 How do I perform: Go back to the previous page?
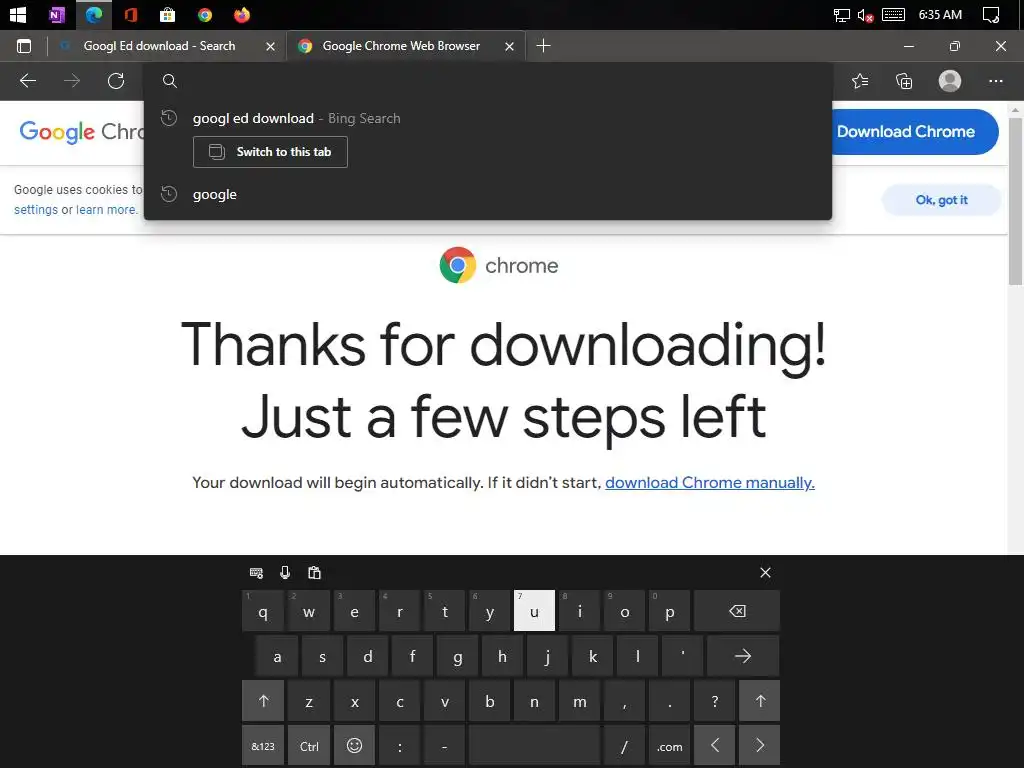click(28, 81)
